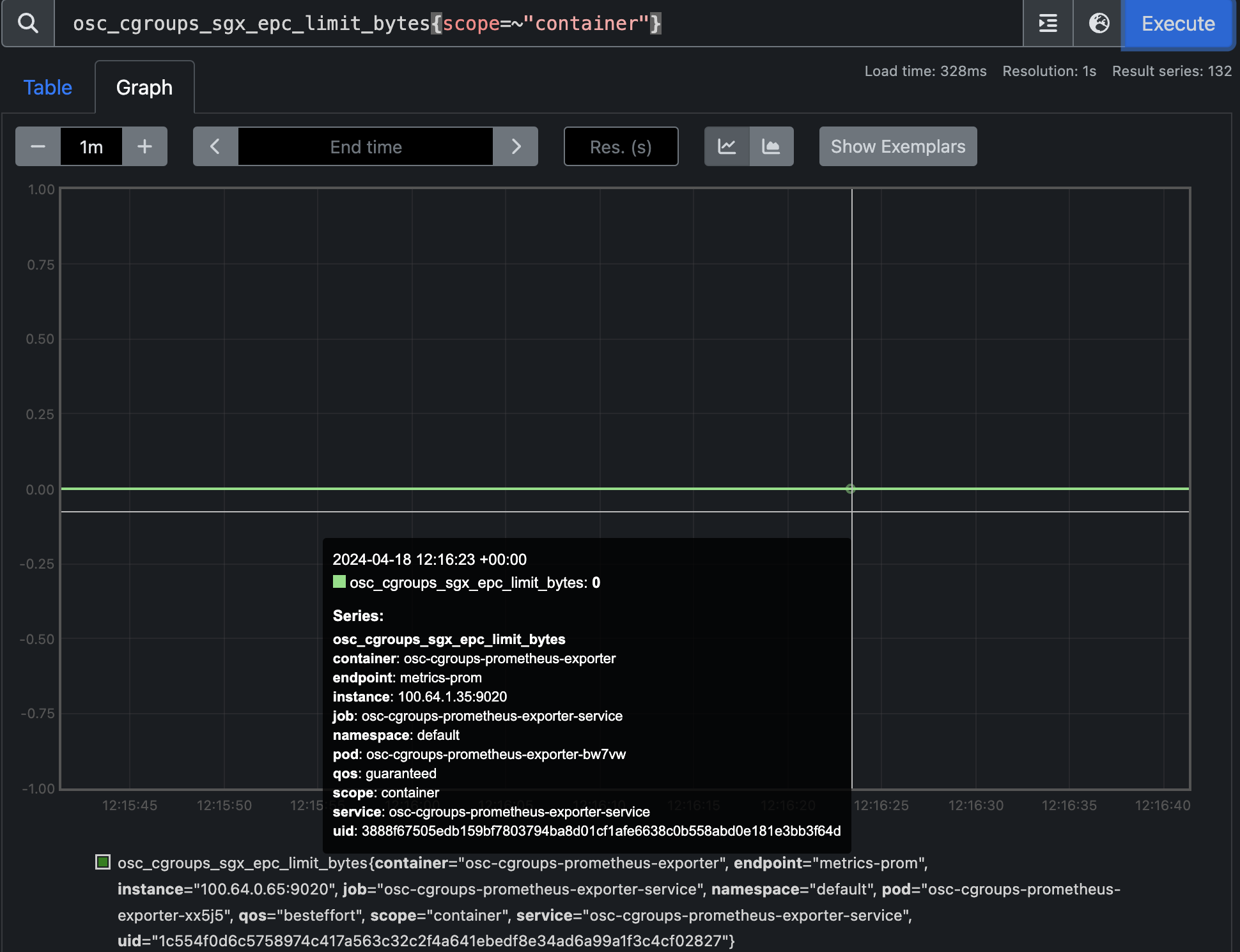Click the Res. (s) resolution field
The image size is (1240, 952).
(x=621, y=147)
